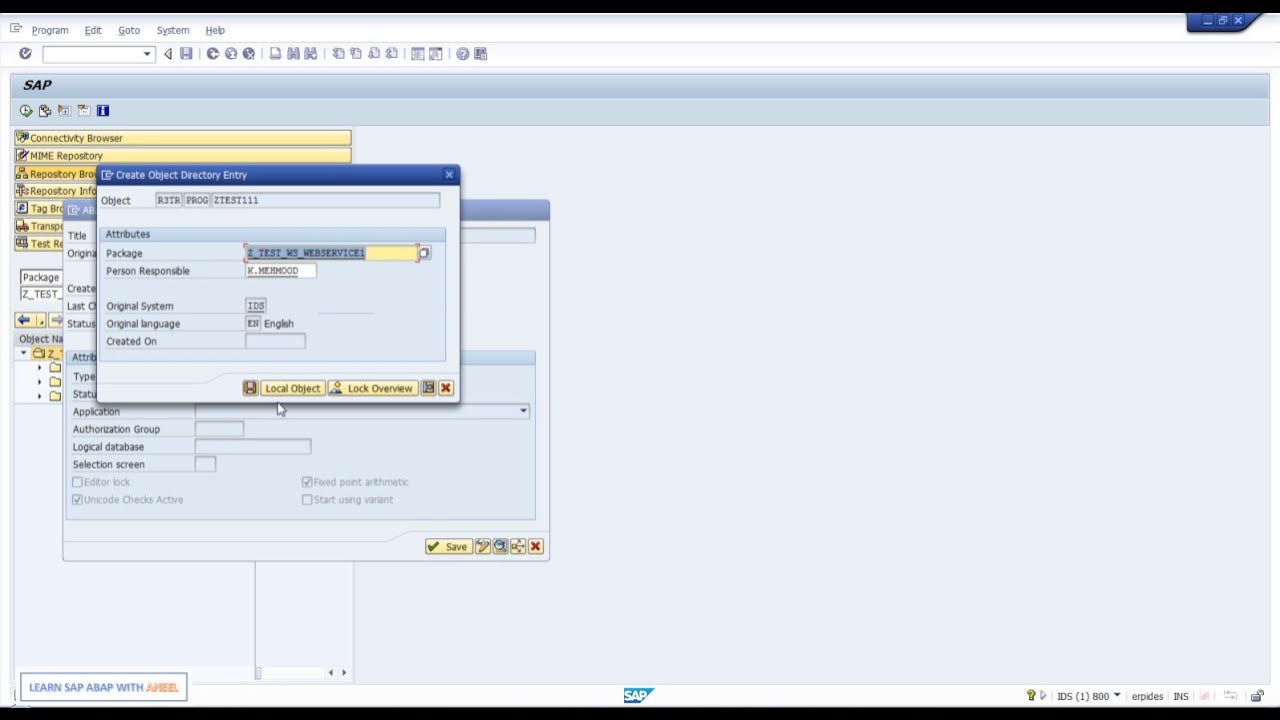
Task: Click the yellow question mark status bar icon
Action: pos(1031,695)
